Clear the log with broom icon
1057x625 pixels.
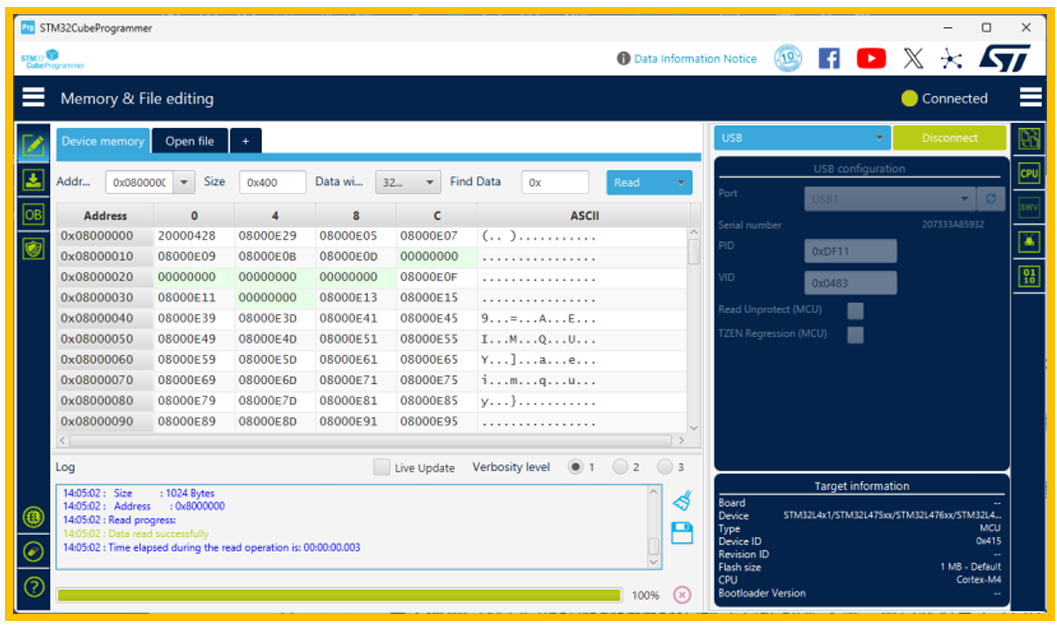tap(682, 500)
